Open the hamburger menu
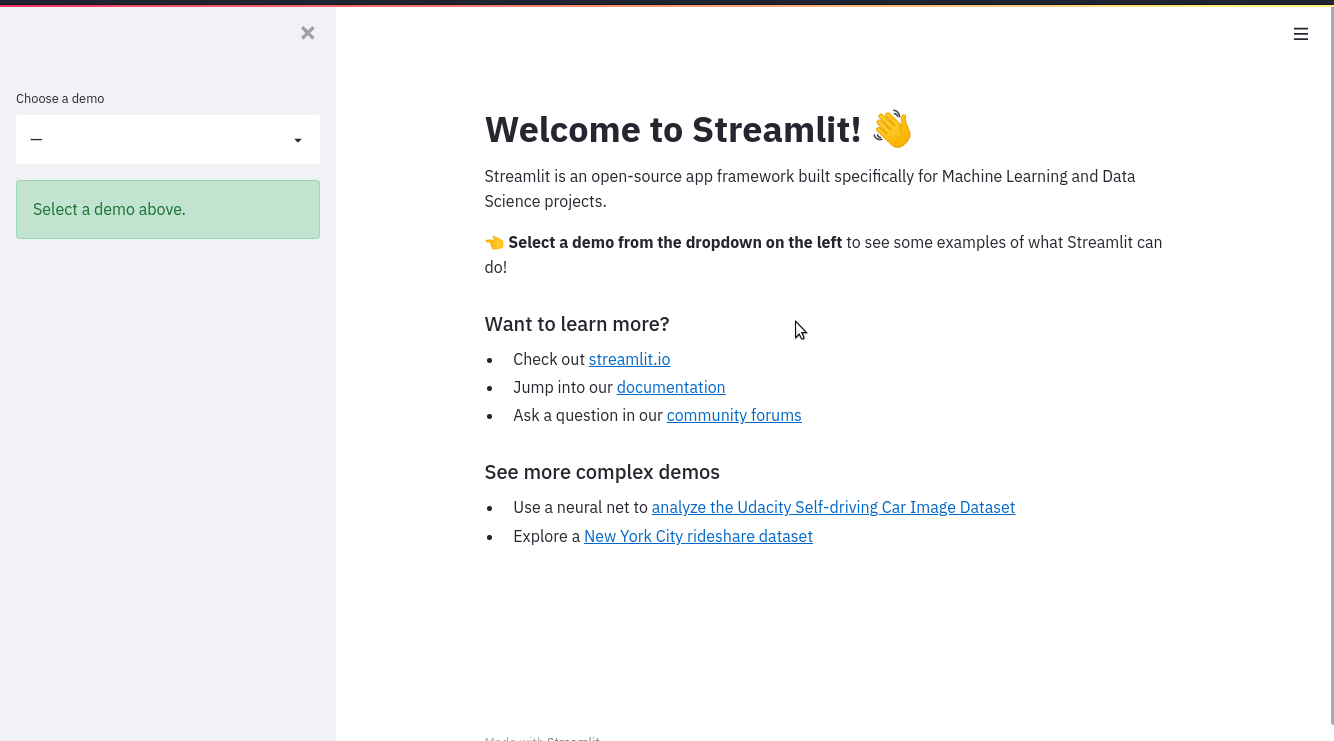This screenshot has width=1334, height=741. click(x=1301, y=33)
